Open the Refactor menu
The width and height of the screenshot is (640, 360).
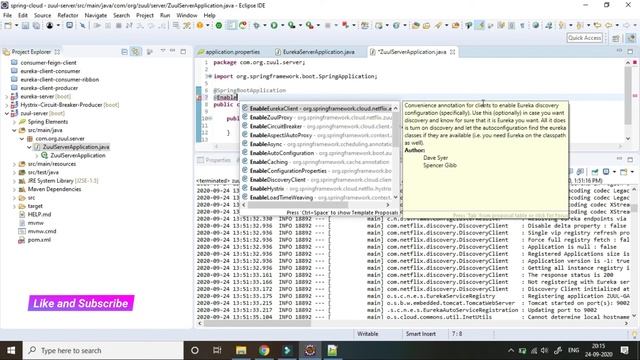point(68,15)
